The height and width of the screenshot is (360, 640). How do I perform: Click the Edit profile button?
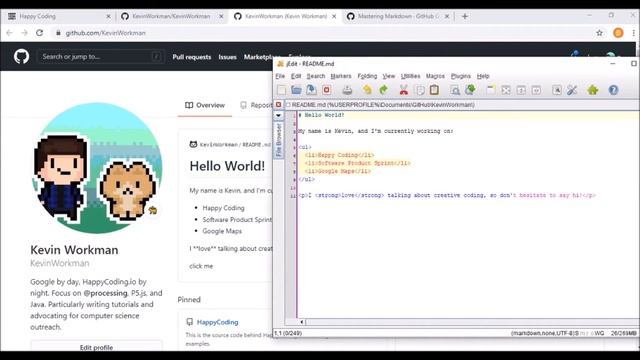pyautogui.click(x=96, y=346)
